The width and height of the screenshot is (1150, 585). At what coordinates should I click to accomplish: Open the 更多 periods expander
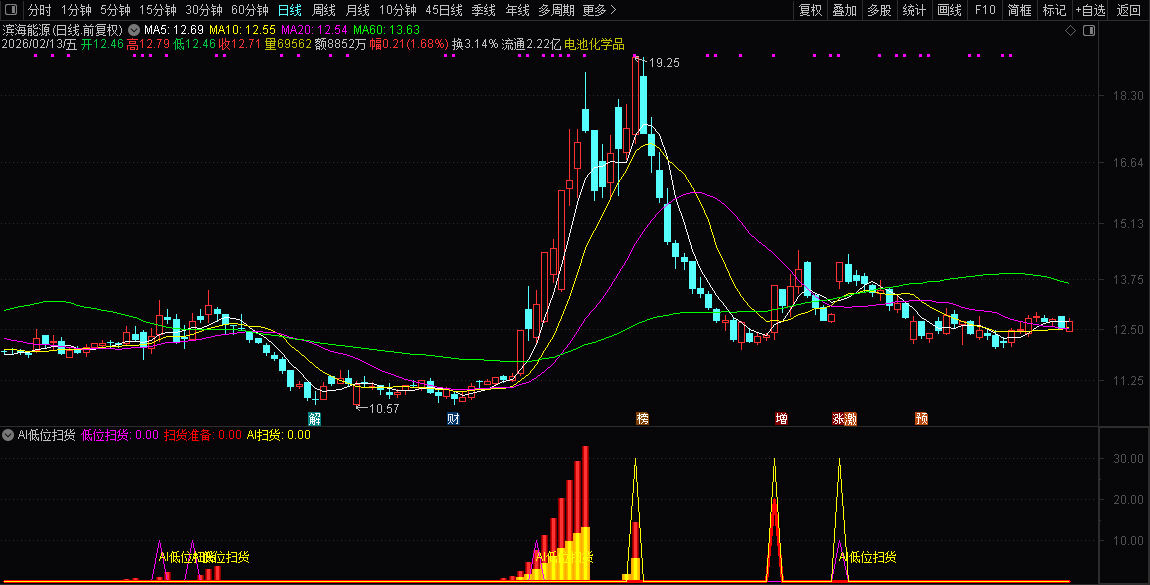[599, 10]
